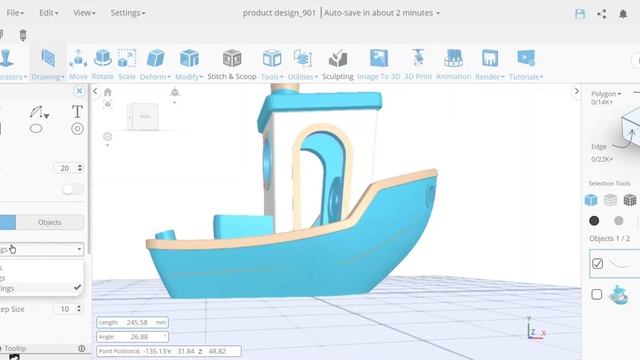Click the Point Position field

[x=169, y=351]
